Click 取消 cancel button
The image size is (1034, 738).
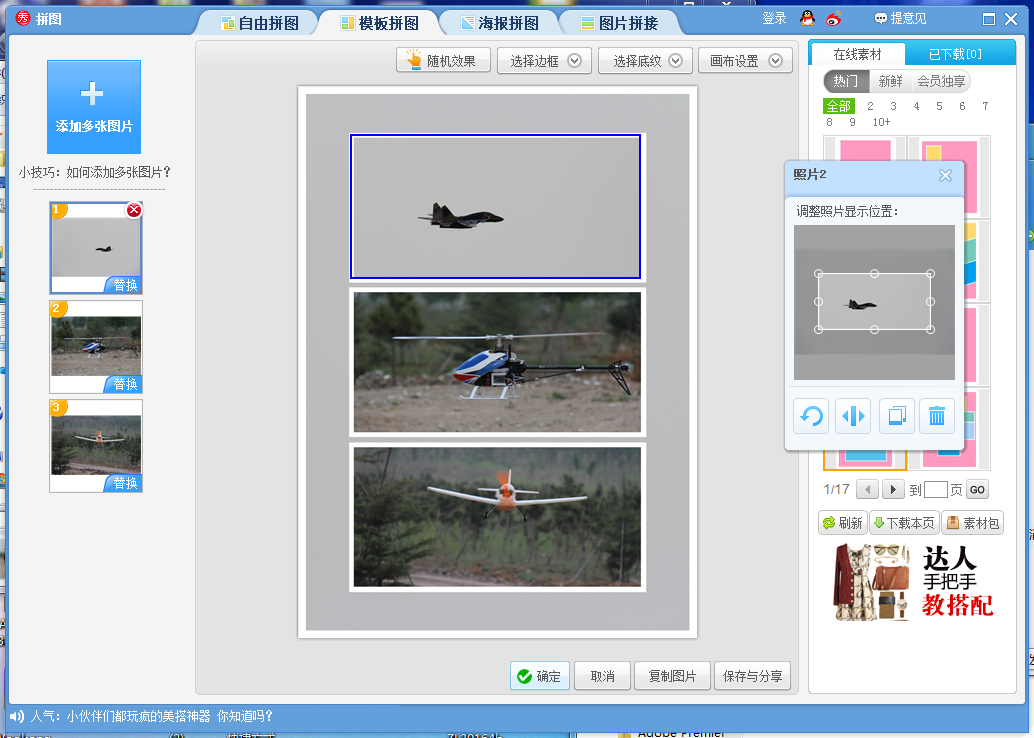pyautogui.click(x=603, y=676)
